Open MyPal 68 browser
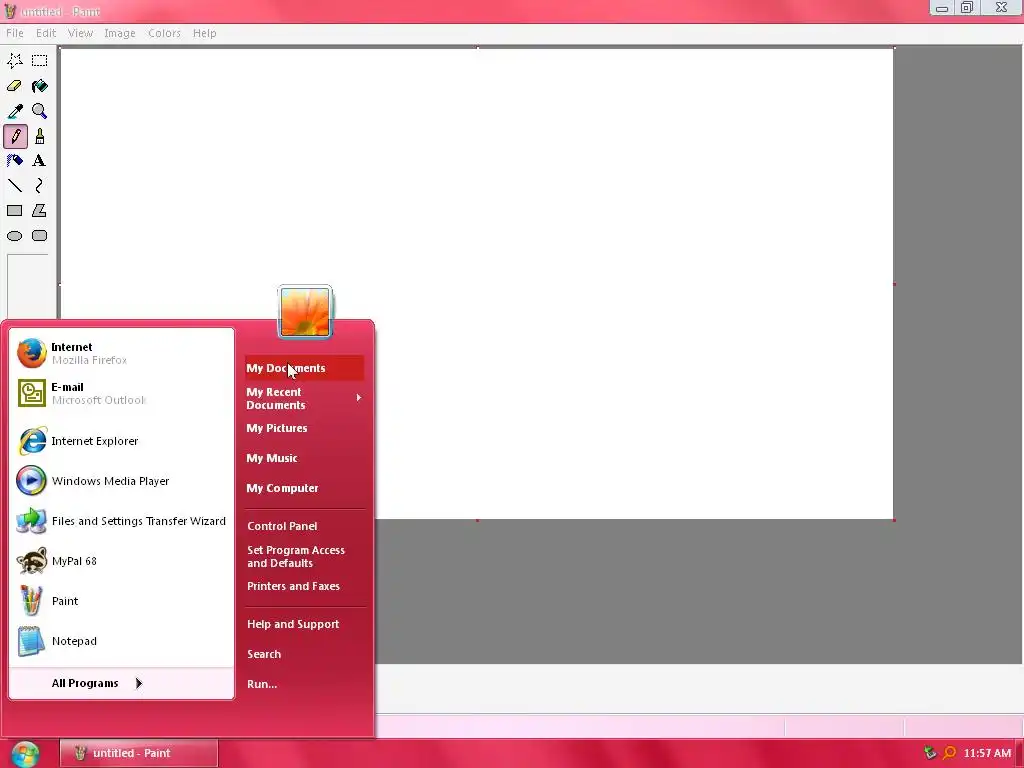Screen dimensions: 1024x768 click(x=121, y=561)
